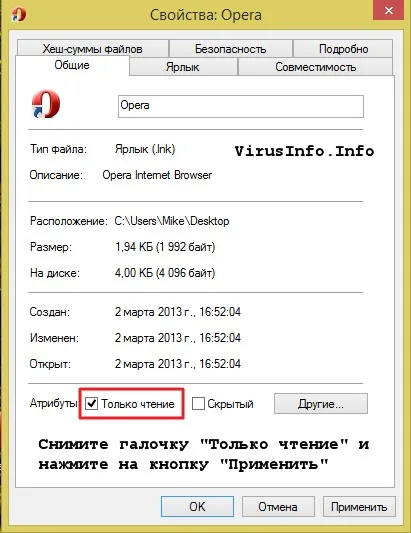Click the 'Другие...' attributes button
Viewport: 411px width, 533px height.
(321, 403)
